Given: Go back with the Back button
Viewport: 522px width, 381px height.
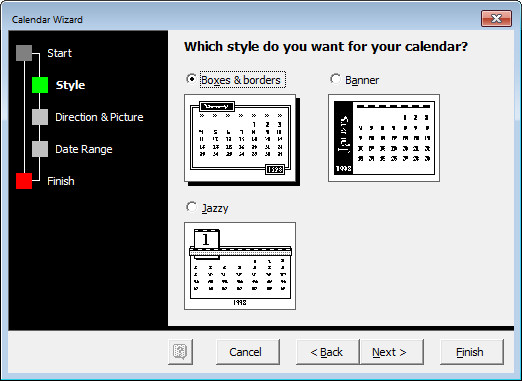Looking at the screenshot, I should [328, 352].
